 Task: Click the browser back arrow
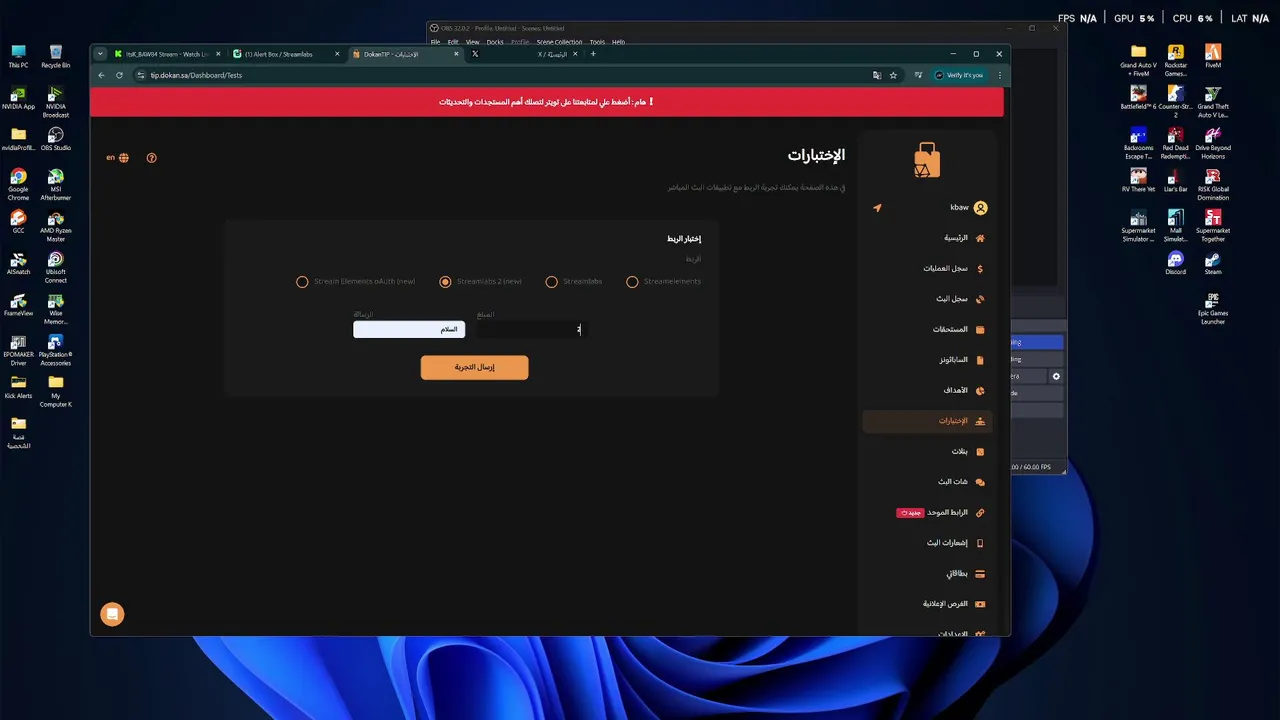[101, 75]
